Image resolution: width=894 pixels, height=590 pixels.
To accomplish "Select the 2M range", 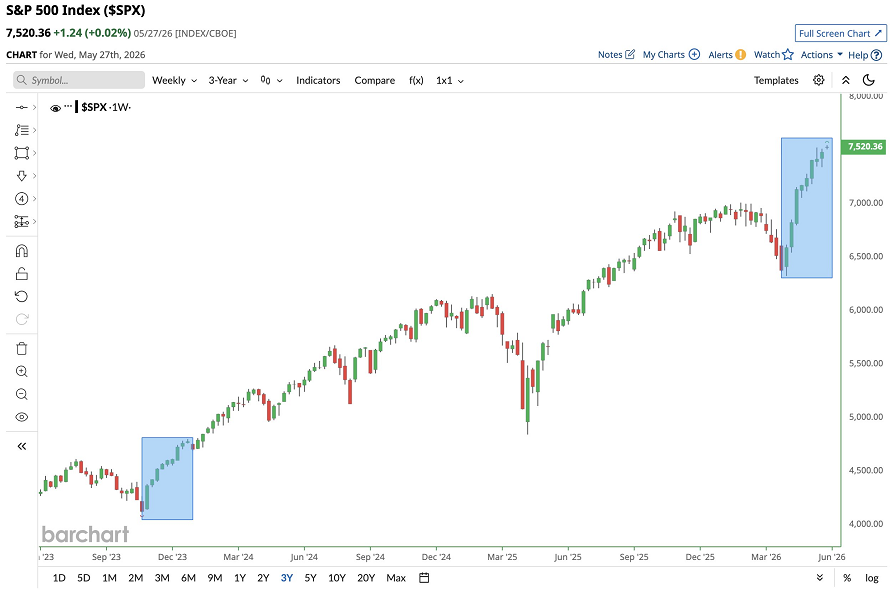I will point(136,578).
